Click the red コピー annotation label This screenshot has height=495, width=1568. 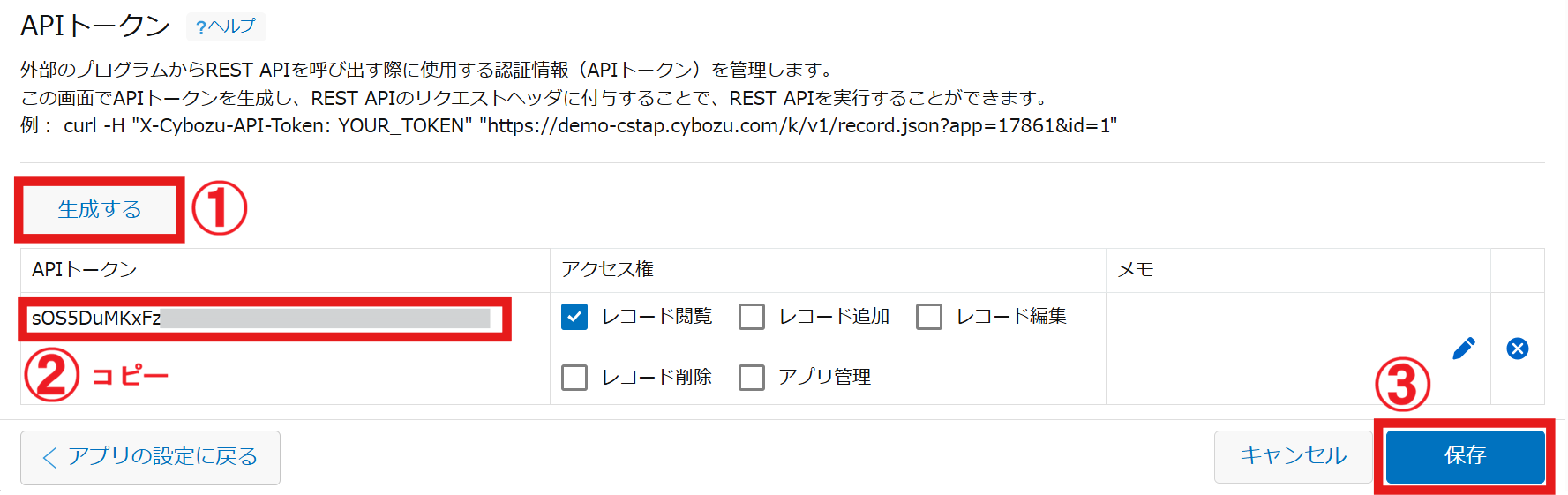[x=130, y=377]
